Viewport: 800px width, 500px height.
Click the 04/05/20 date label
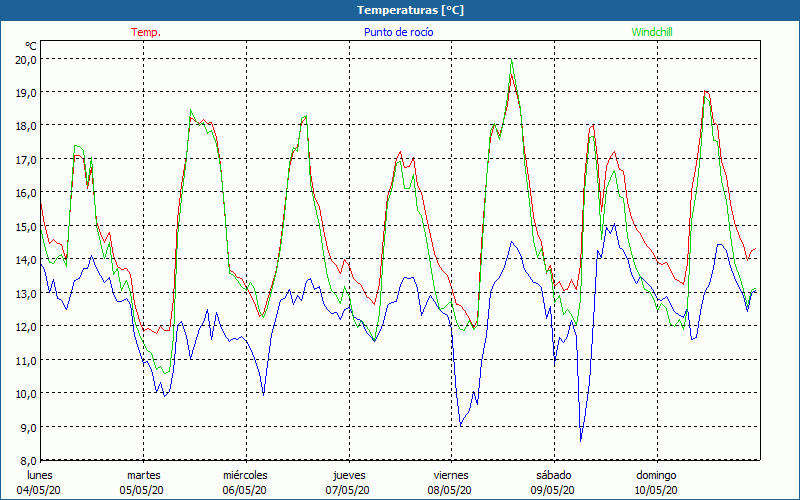tap(39, 490)
